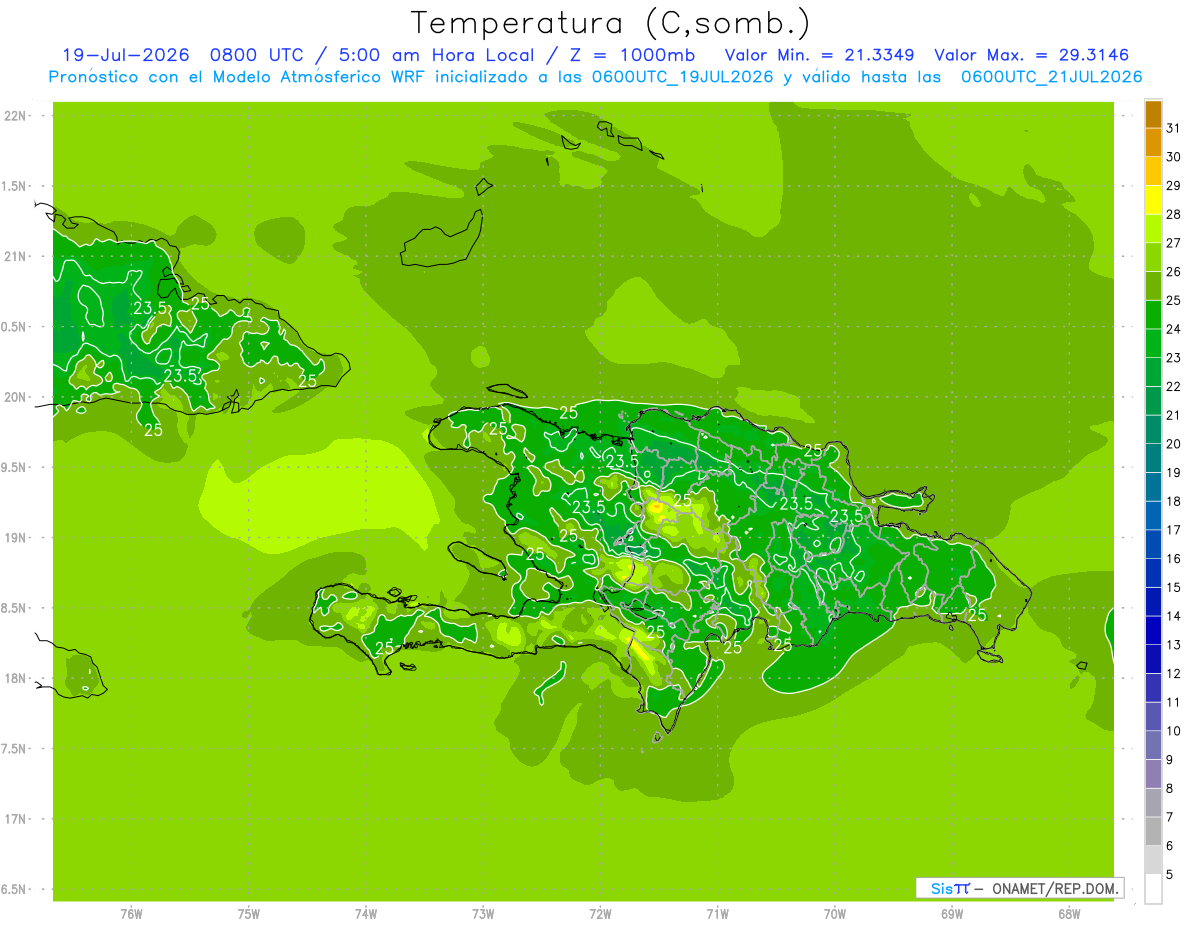Click legend scale value "10"
The height and width of the screenshot is (927, 1200).
click(1173, 731)
